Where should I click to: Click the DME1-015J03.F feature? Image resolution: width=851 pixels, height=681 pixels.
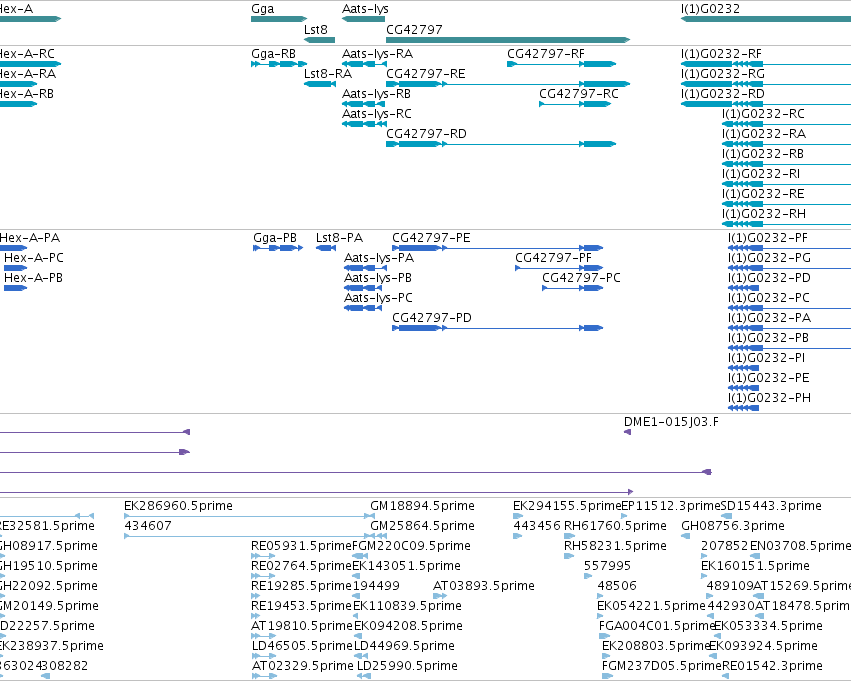pos(627,432)
